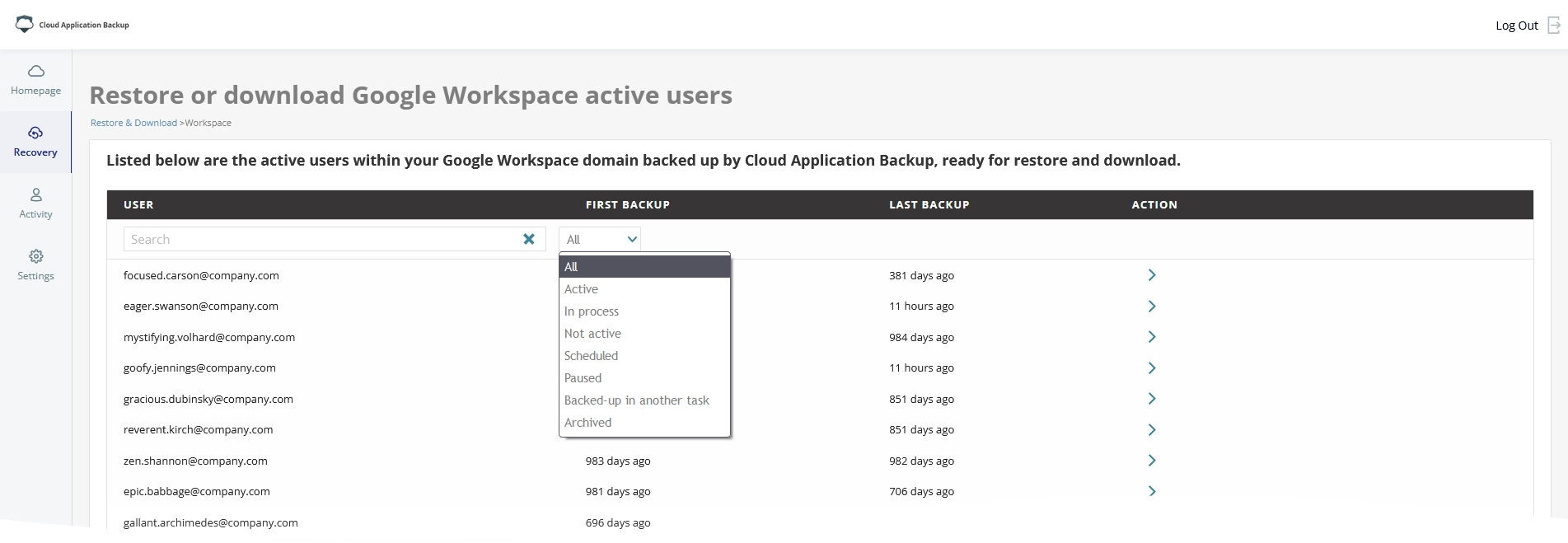Screen dimensions: 1568x543
Task: Open the Activity sidebar label
Action: pyautogui.click(x=36, y=214)
